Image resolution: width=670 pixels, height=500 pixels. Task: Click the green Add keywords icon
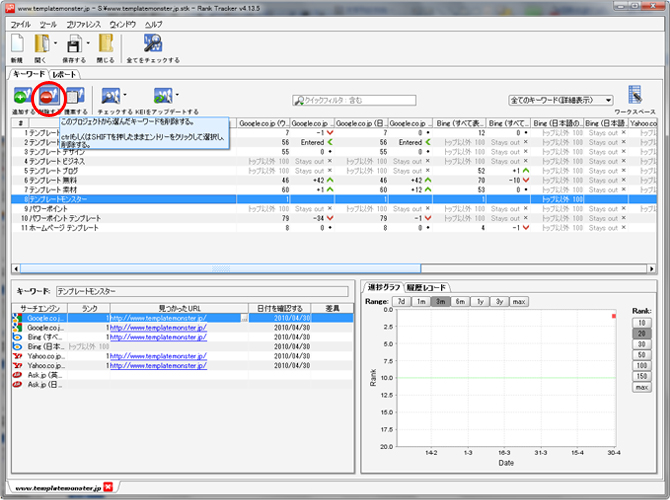click(x=22, y=96)
